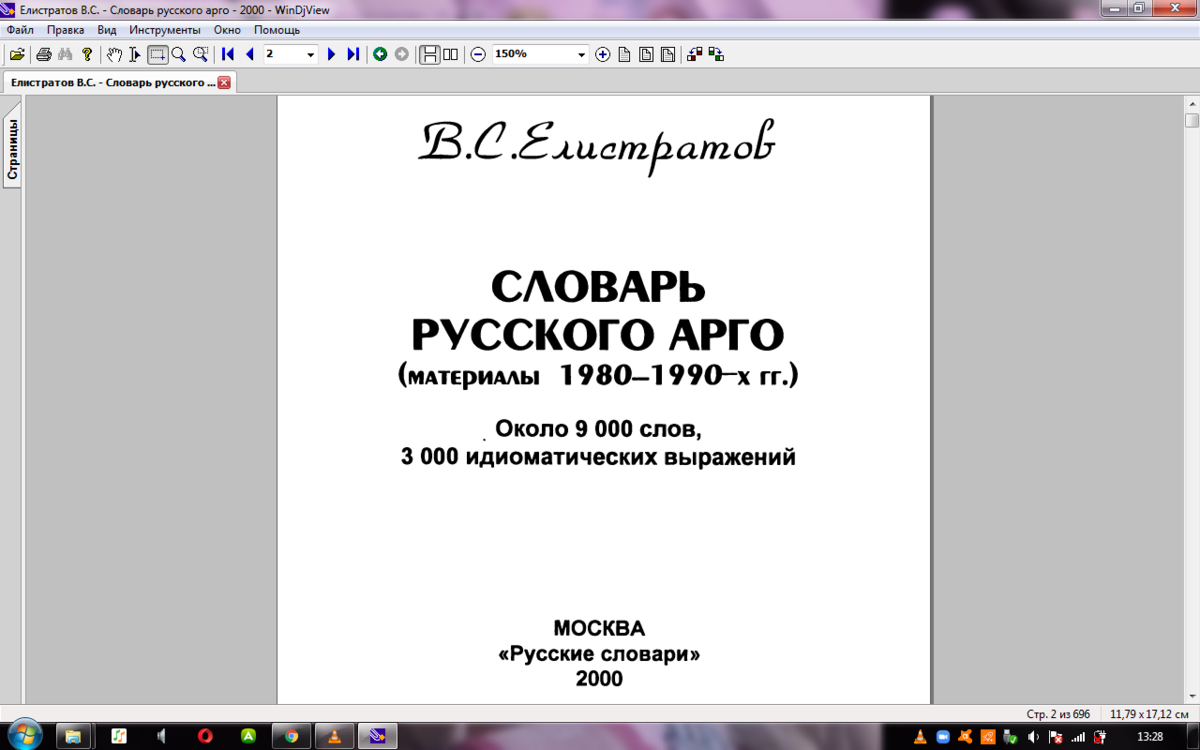Viewport: 1200px width, 750px height.
Task: Select the magnifying glass zoom tool
Action: [x=178, y=54]
